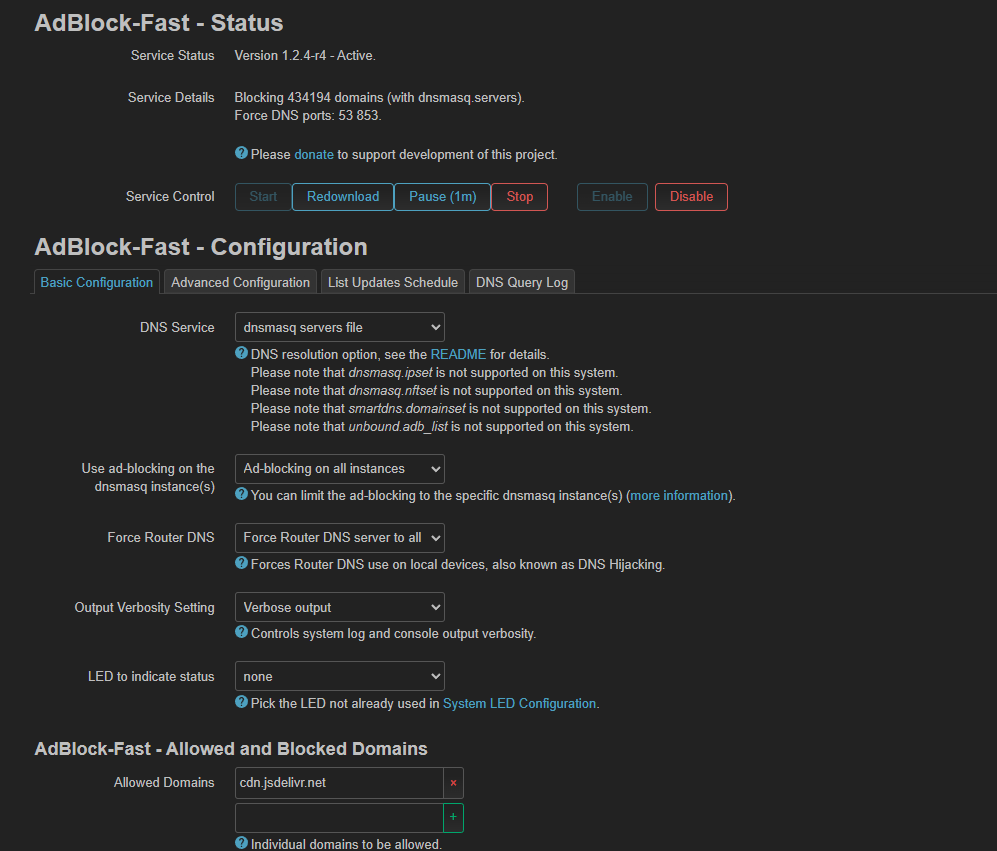Click the 'dnsmasq.ipset' not supported note
This screenshot has height=851, width=997.
pyautogui.click(x=434, y=373)
